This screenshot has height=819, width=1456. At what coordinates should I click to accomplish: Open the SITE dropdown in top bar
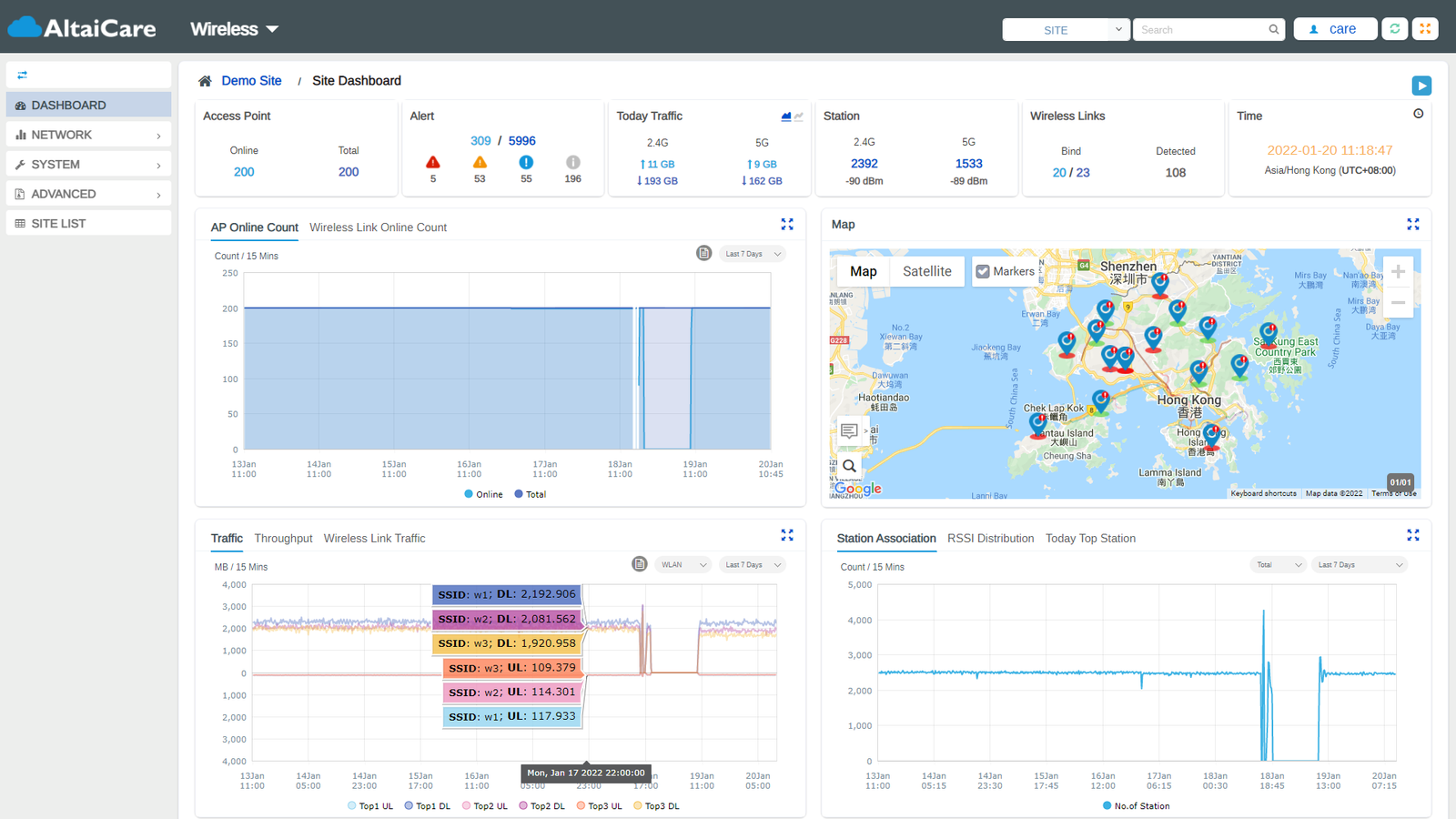coord(1066,29)
